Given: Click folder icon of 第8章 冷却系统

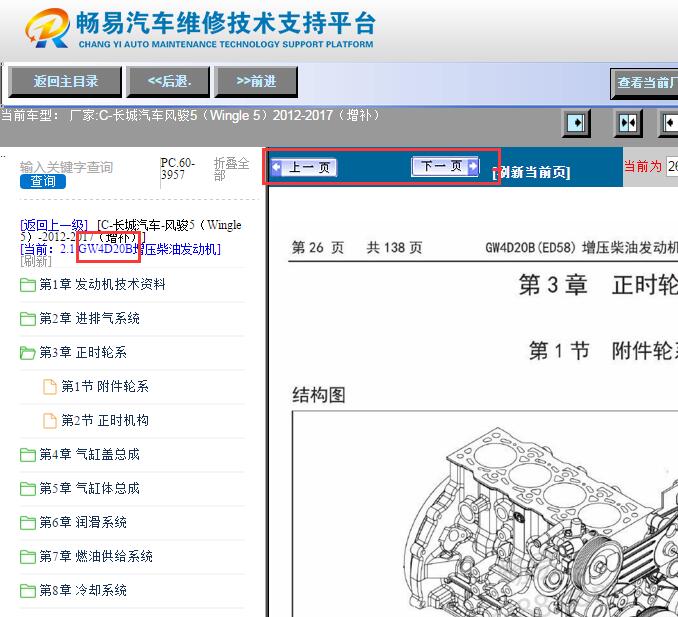Looking at the screenshot, I should click(28, 591).
